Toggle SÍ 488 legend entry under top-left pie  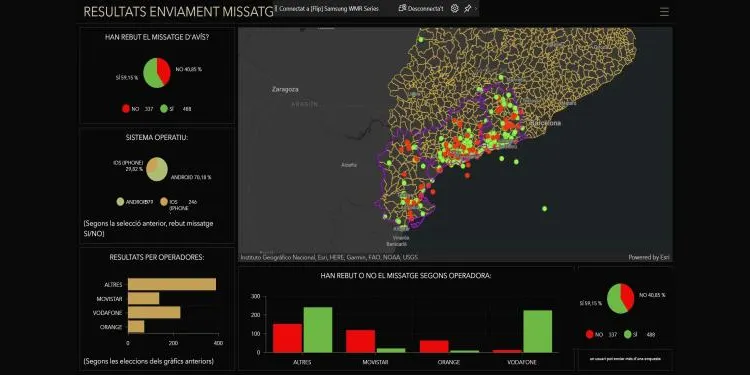(176, 109)
